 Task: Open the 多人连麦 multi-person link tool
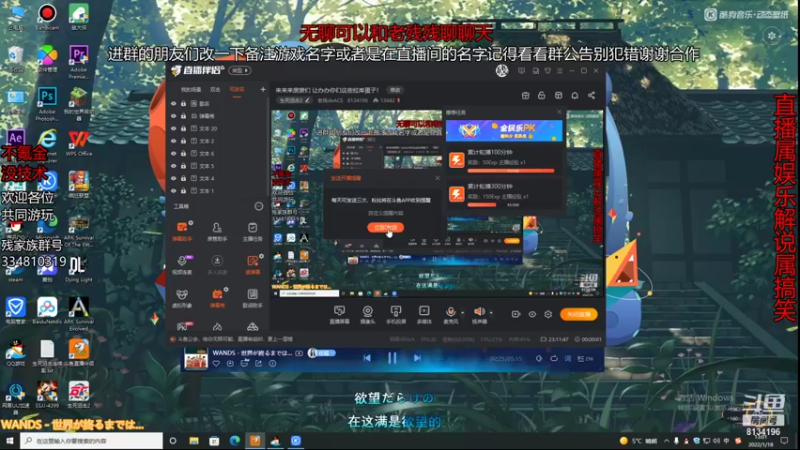217,264
